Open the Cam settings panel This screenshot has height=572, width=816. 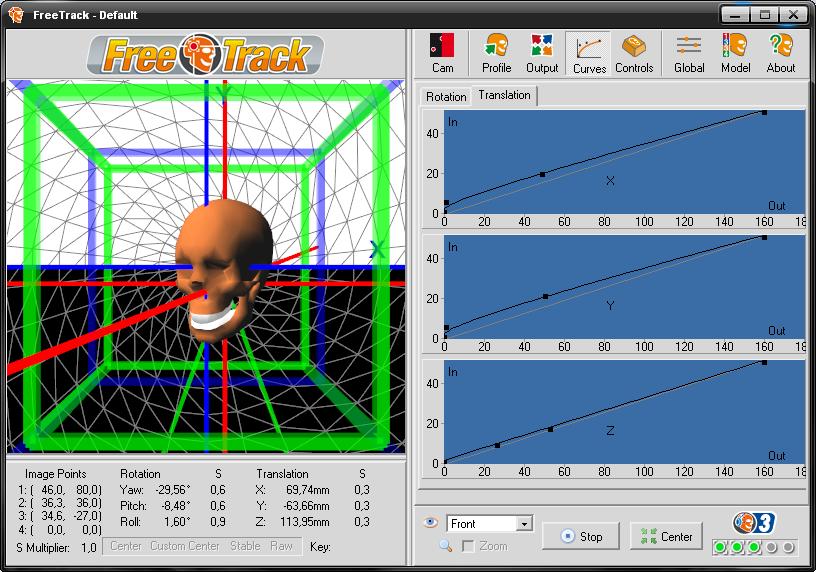click(442, 53)
